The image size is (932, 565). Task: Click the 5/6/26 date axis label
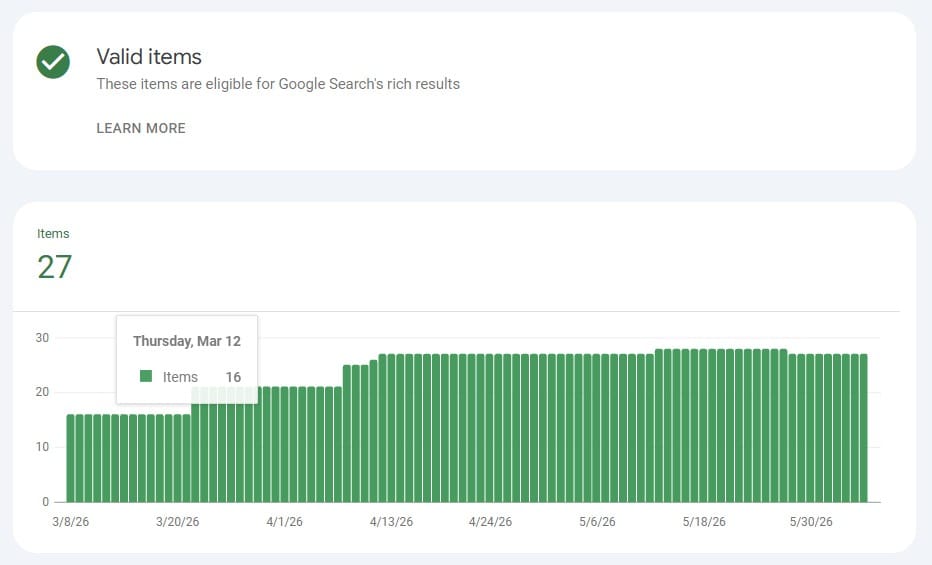597,522
